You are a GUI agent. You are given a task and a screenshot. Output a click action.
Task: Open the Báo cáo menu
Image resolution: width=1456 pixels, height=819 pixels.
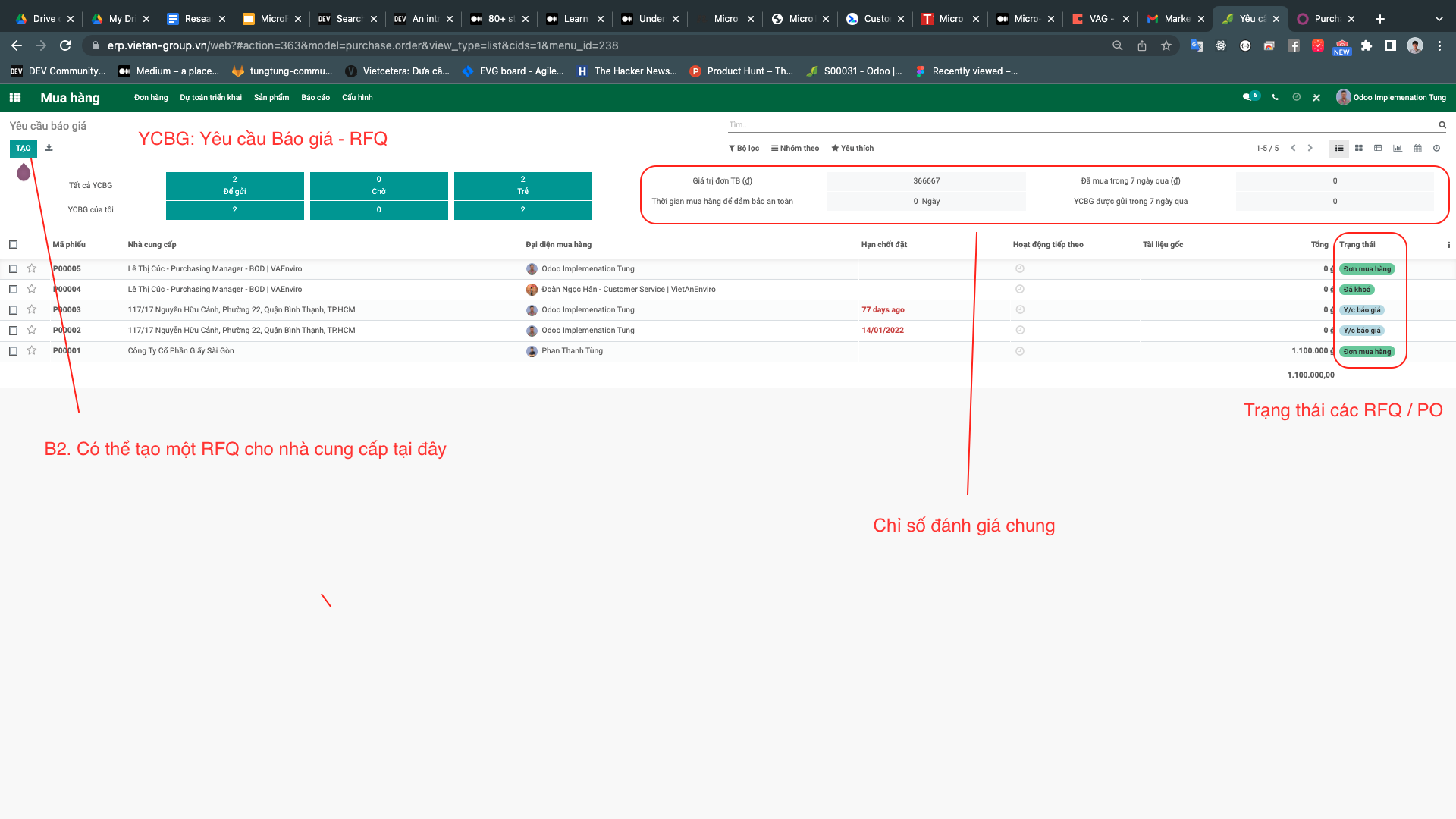[x=315, y=98]
